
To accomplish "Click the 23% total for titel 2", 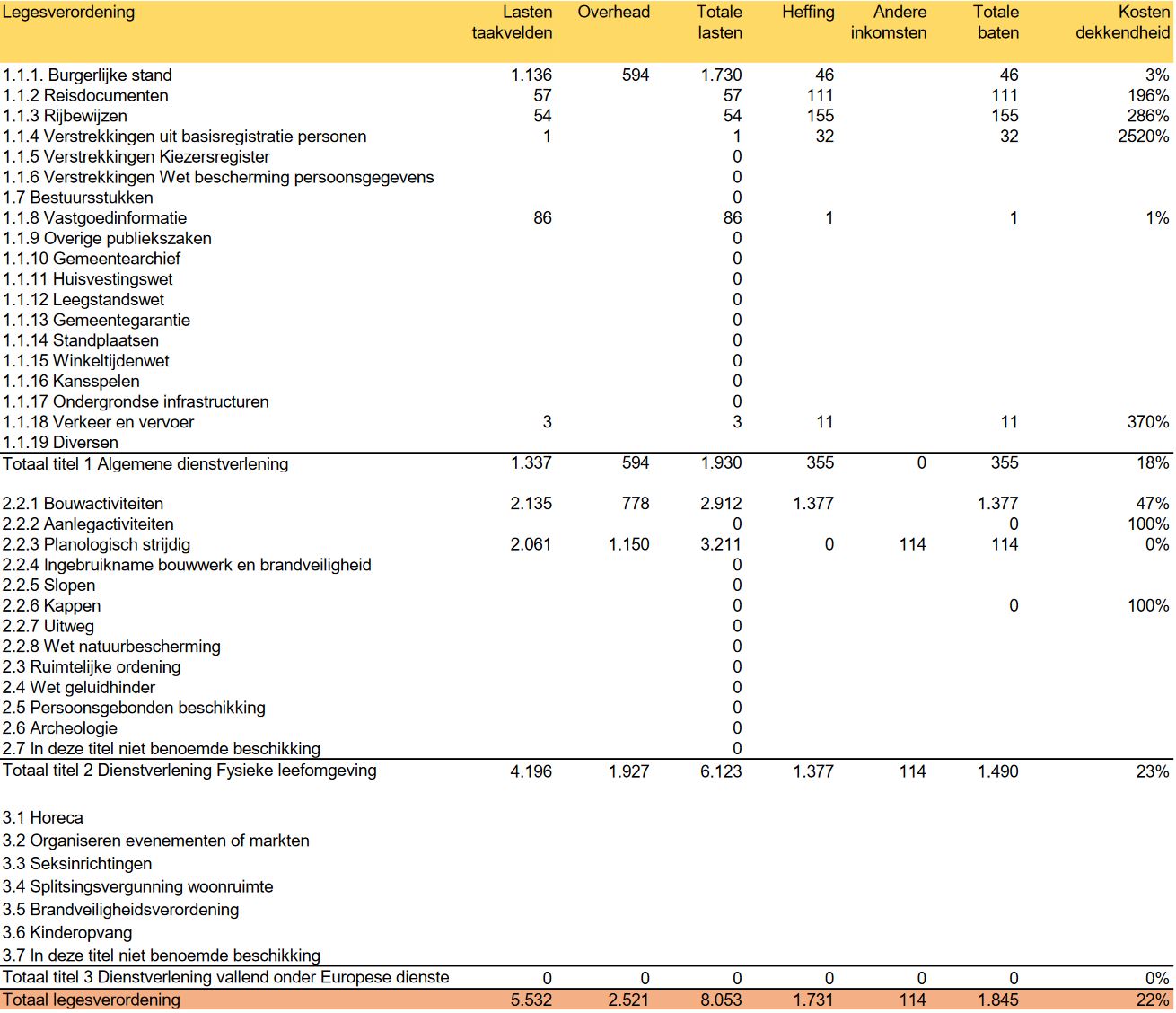I will click(x=1153, y=771).
